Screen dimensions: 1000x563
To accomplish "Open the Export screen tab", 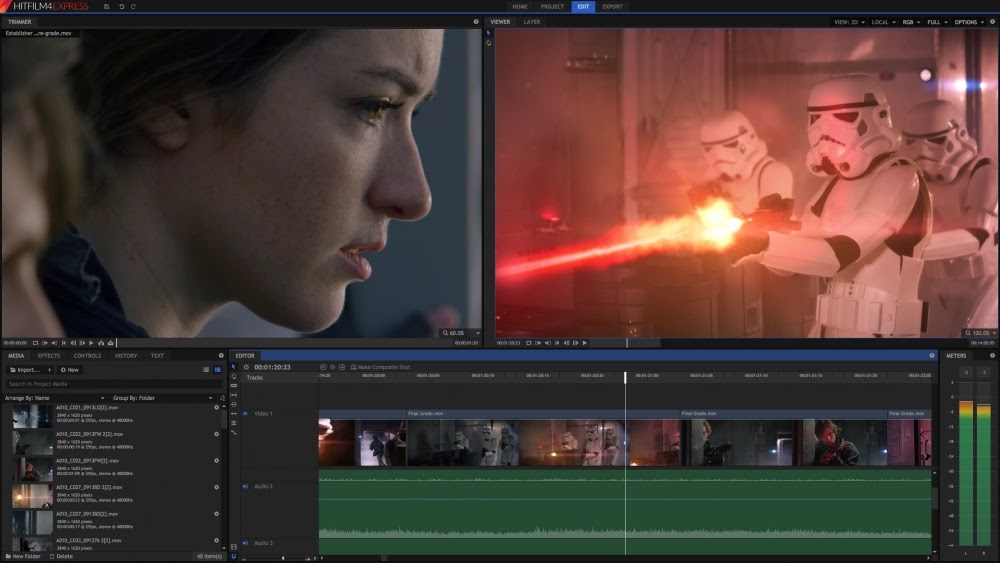I will [x=612, y=7].
